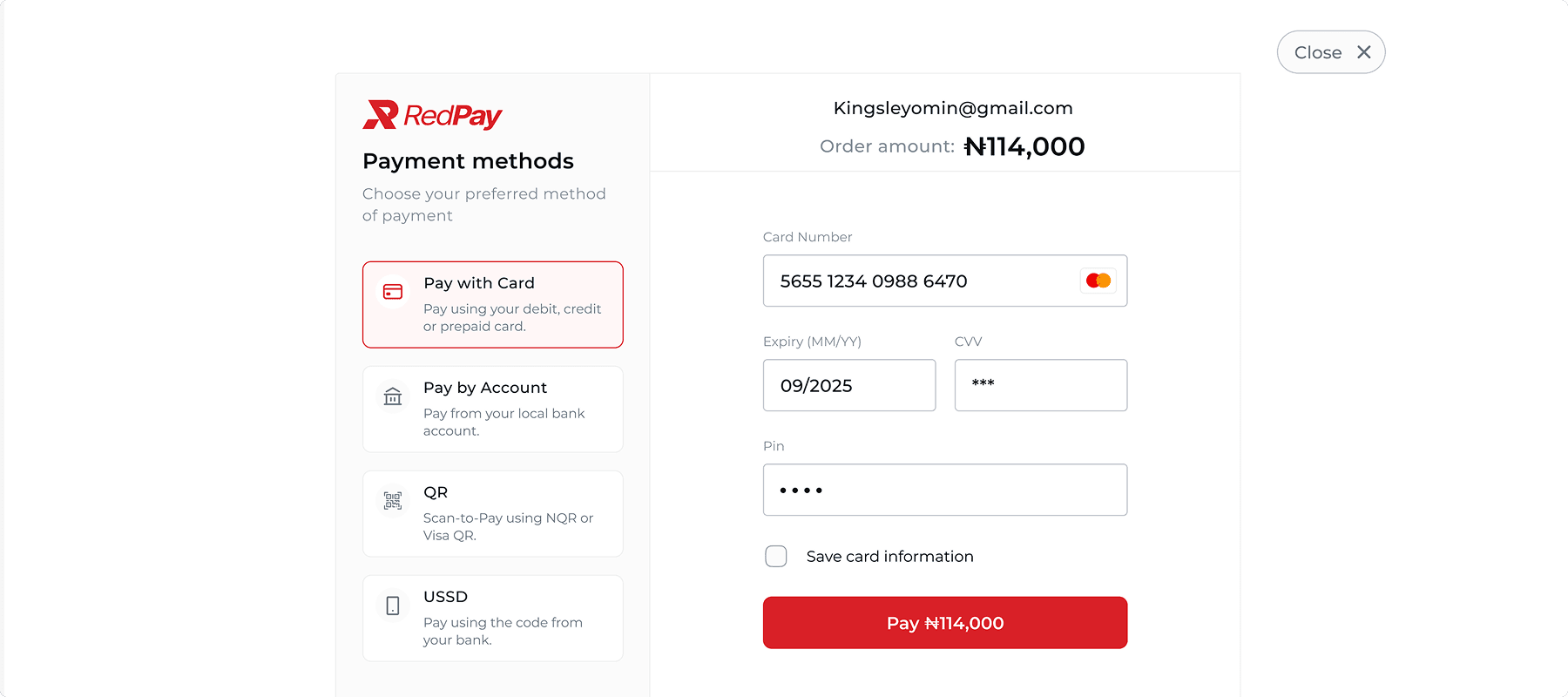Tick the Save card information checkbox
The image size is (1568, 697).
[x=775, y=556]
